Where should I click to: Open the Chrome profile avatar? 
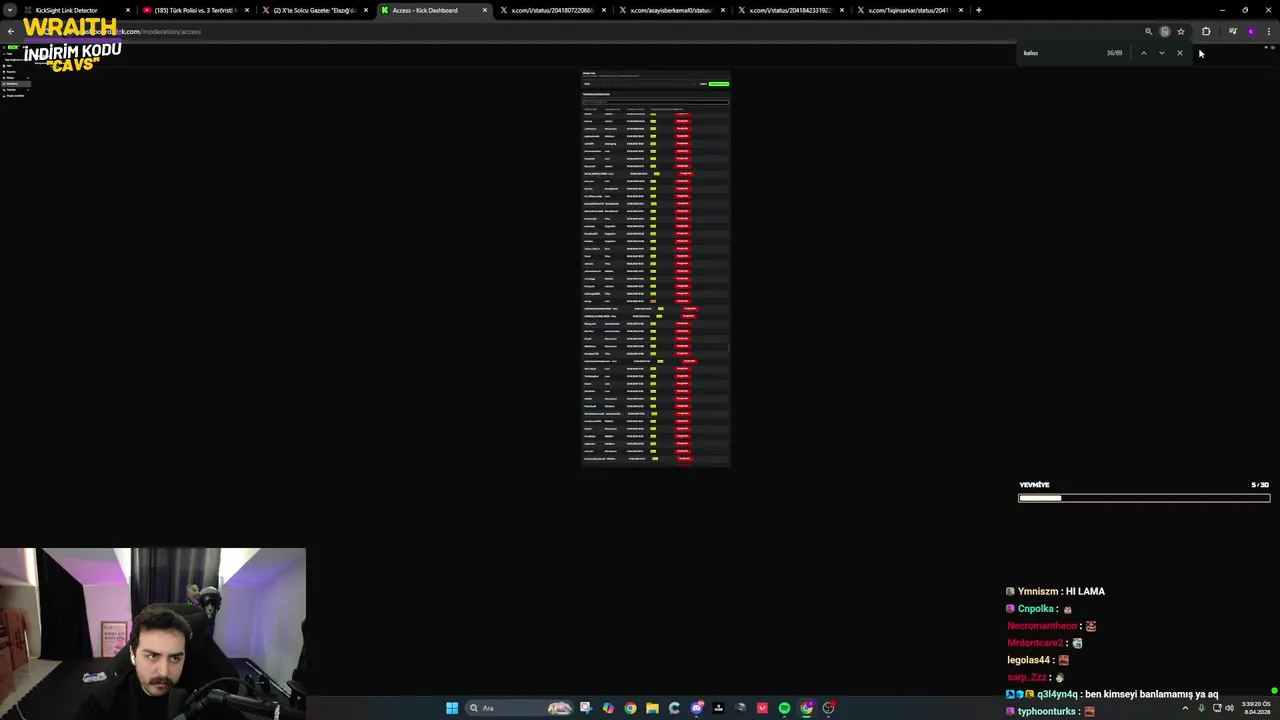point(1250,31)
